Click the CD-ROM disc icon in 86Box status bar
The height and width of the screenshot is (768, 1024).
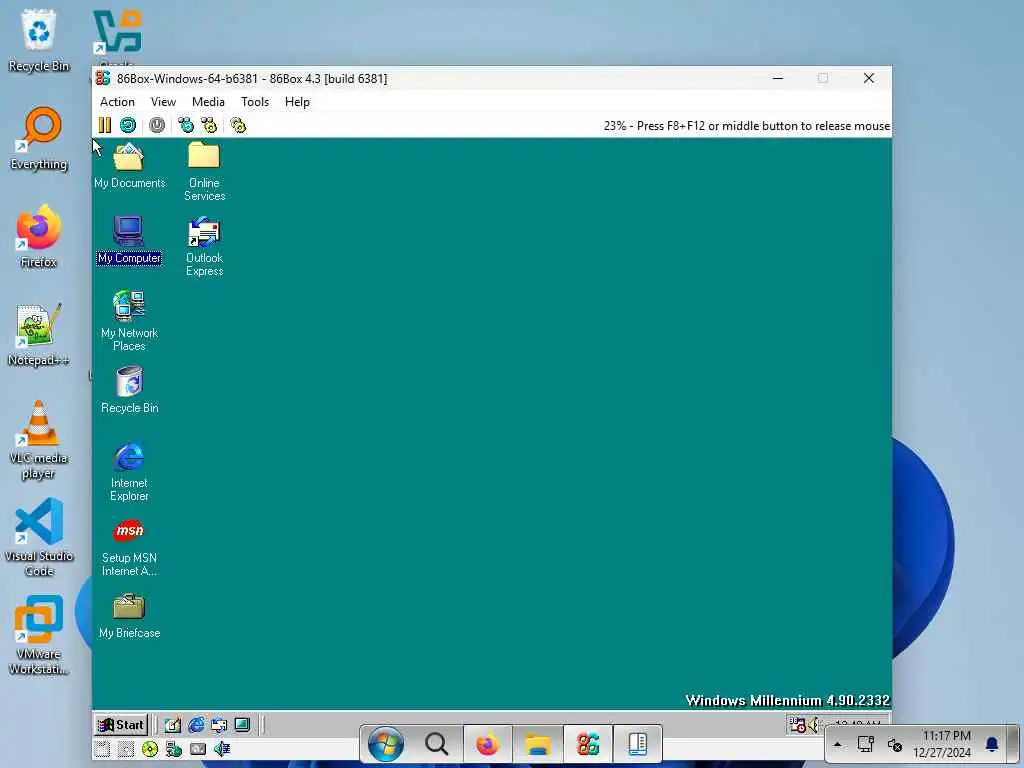point(150,748)
